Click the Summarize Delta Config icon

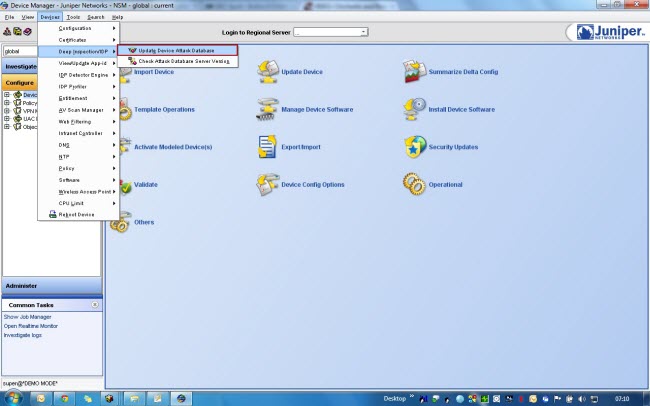[415, 72]
